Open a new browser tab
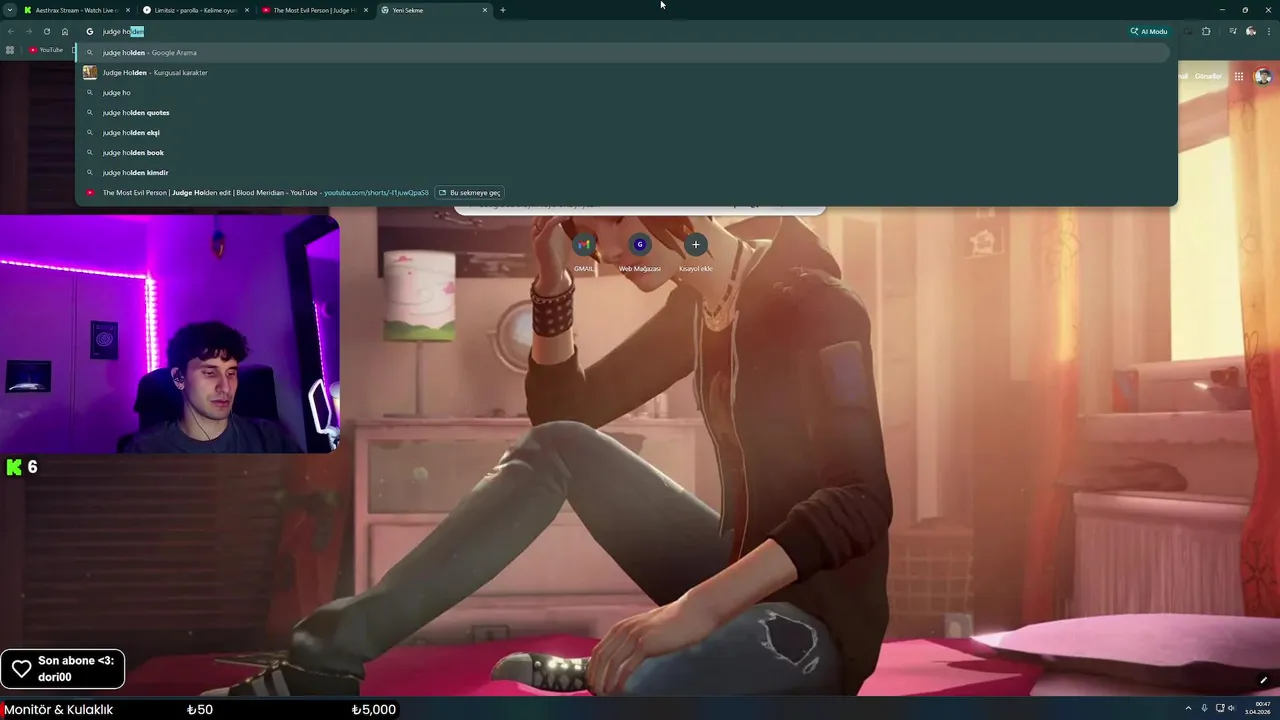This screenshot has height=720, width=1280. click(503, 10)
